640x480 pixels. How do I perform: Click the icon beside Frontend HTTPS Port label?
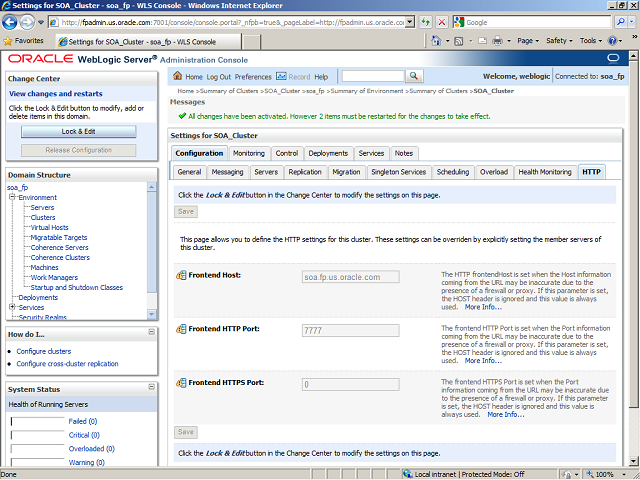pyautogui.click(x=181, y=383)
